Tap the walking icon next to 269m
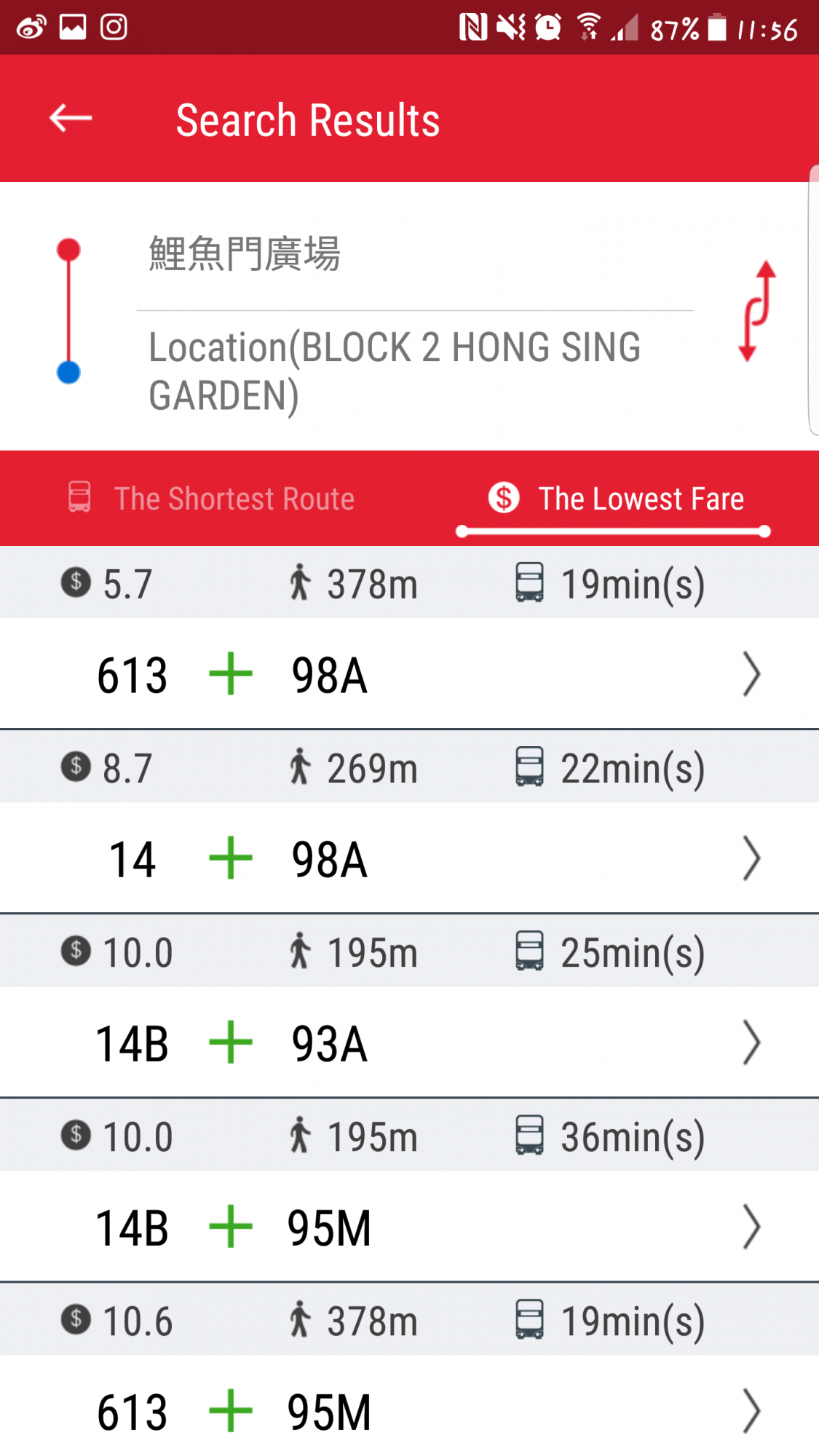The image size is (819, 1456). click(299, 767)
